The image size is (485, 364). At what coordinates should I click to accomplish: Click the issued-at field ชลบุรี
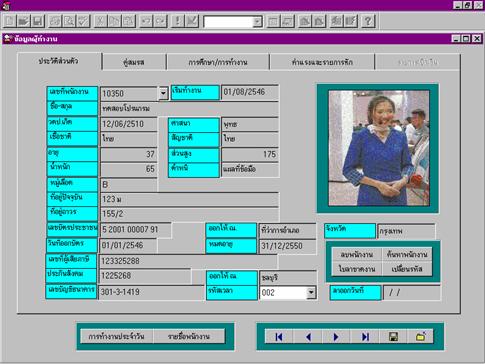pyautogui.click(x=288, y=278)
